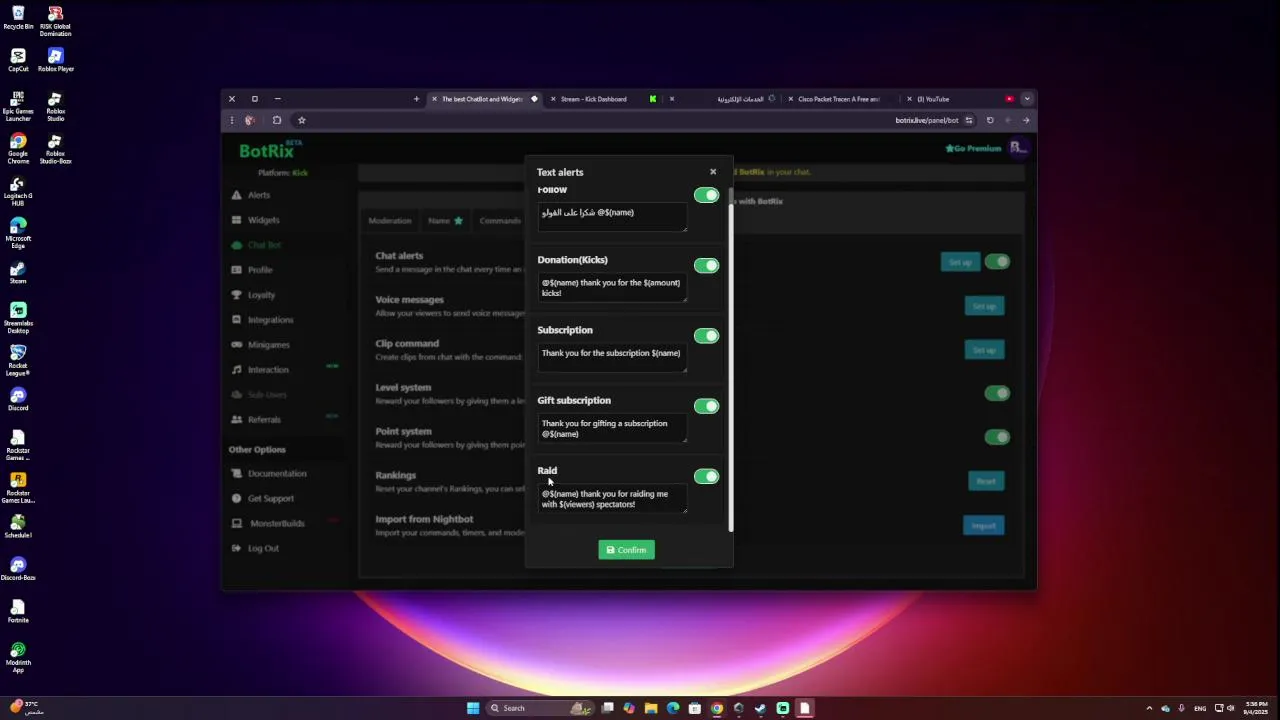
Task: Toggle the Subscription alert switch
Action: [706, 336]
